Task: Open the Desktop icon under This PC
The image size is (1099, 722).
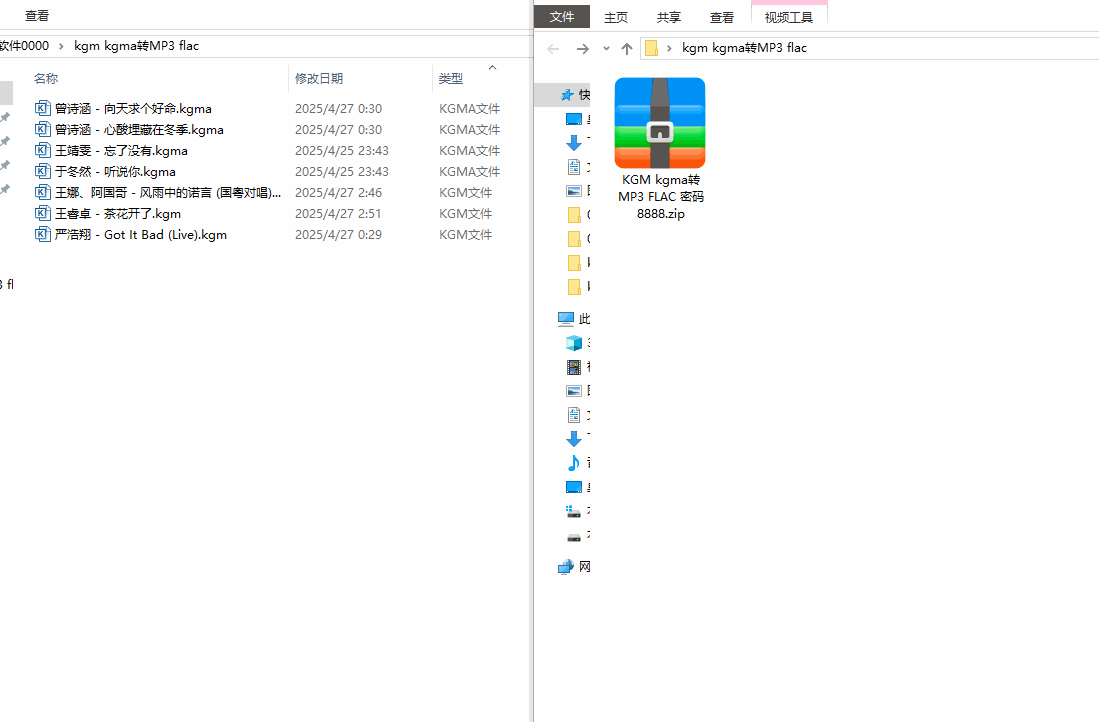Action: 573,487
